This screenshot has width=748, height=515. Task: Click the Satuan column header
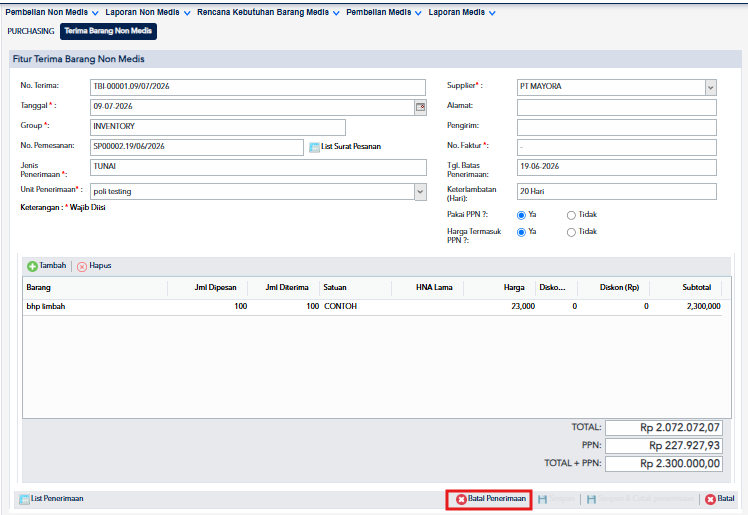[x=356, y=288]
